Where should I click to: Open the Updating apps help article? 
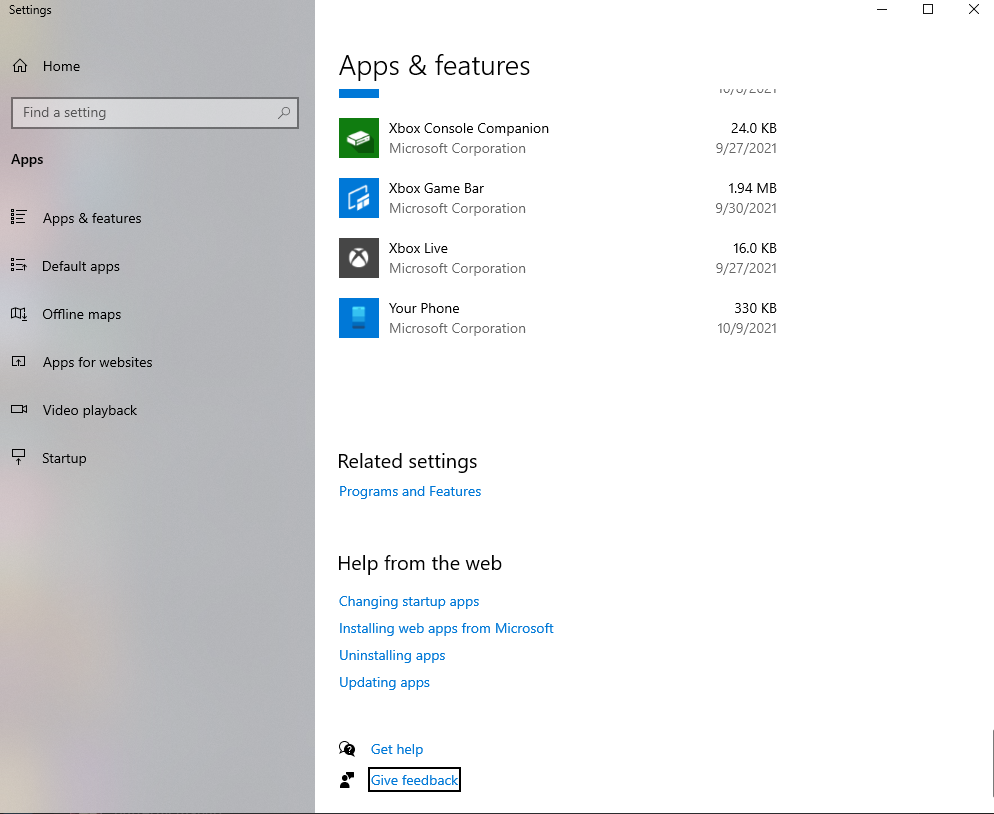click(384, 682)
